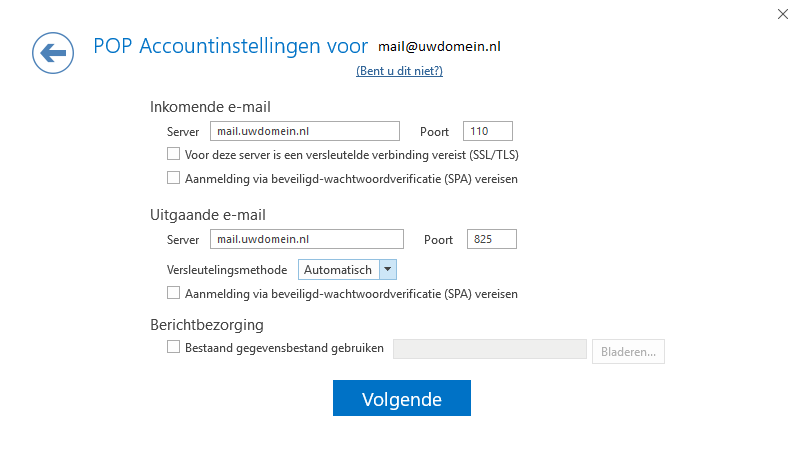Image resolution: width=804 pixels, height=470 pixels.
Task: Enable SSL/TLS encrypted connection for incoming server
Action: click(x=173, y=154)
